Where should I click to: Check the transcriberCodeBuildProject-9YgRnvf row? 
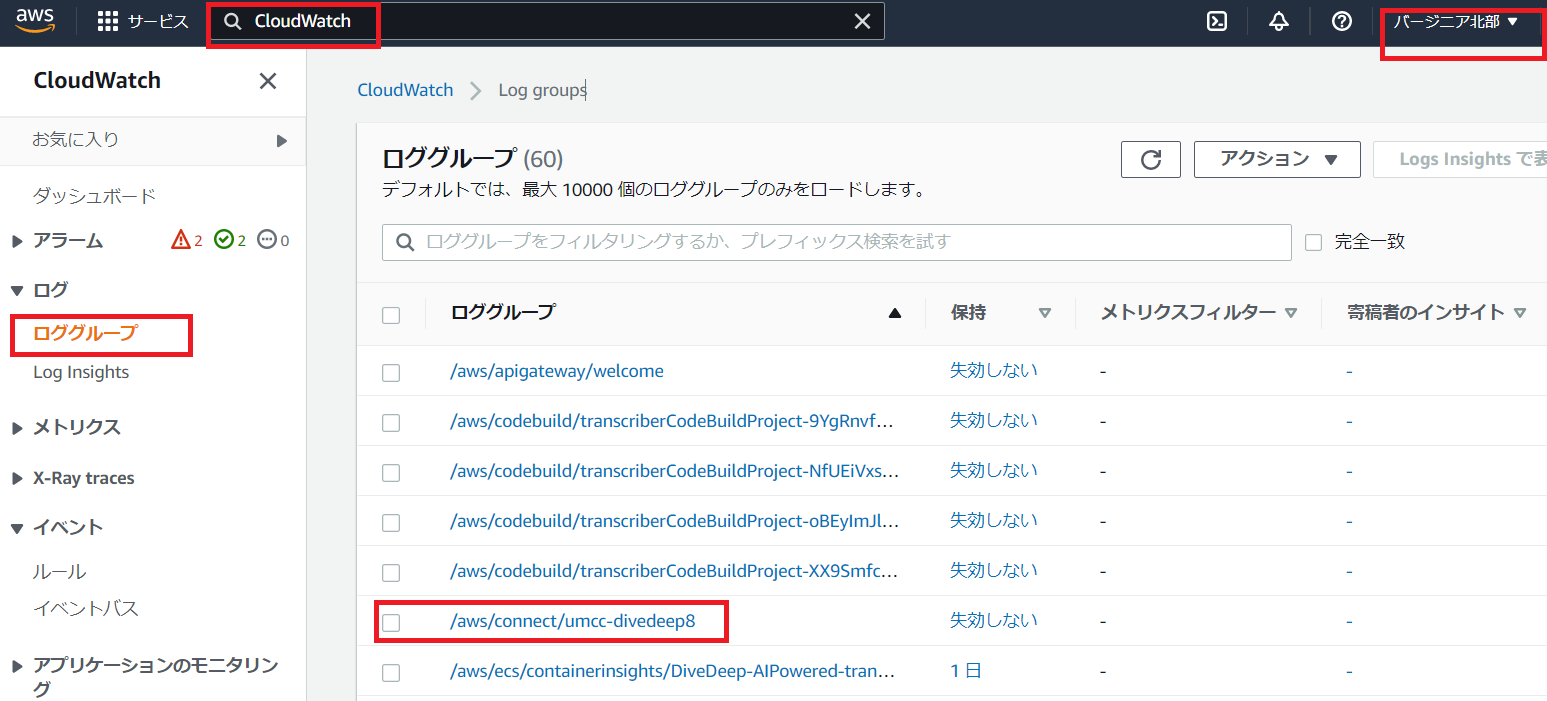tap(391, 422)
